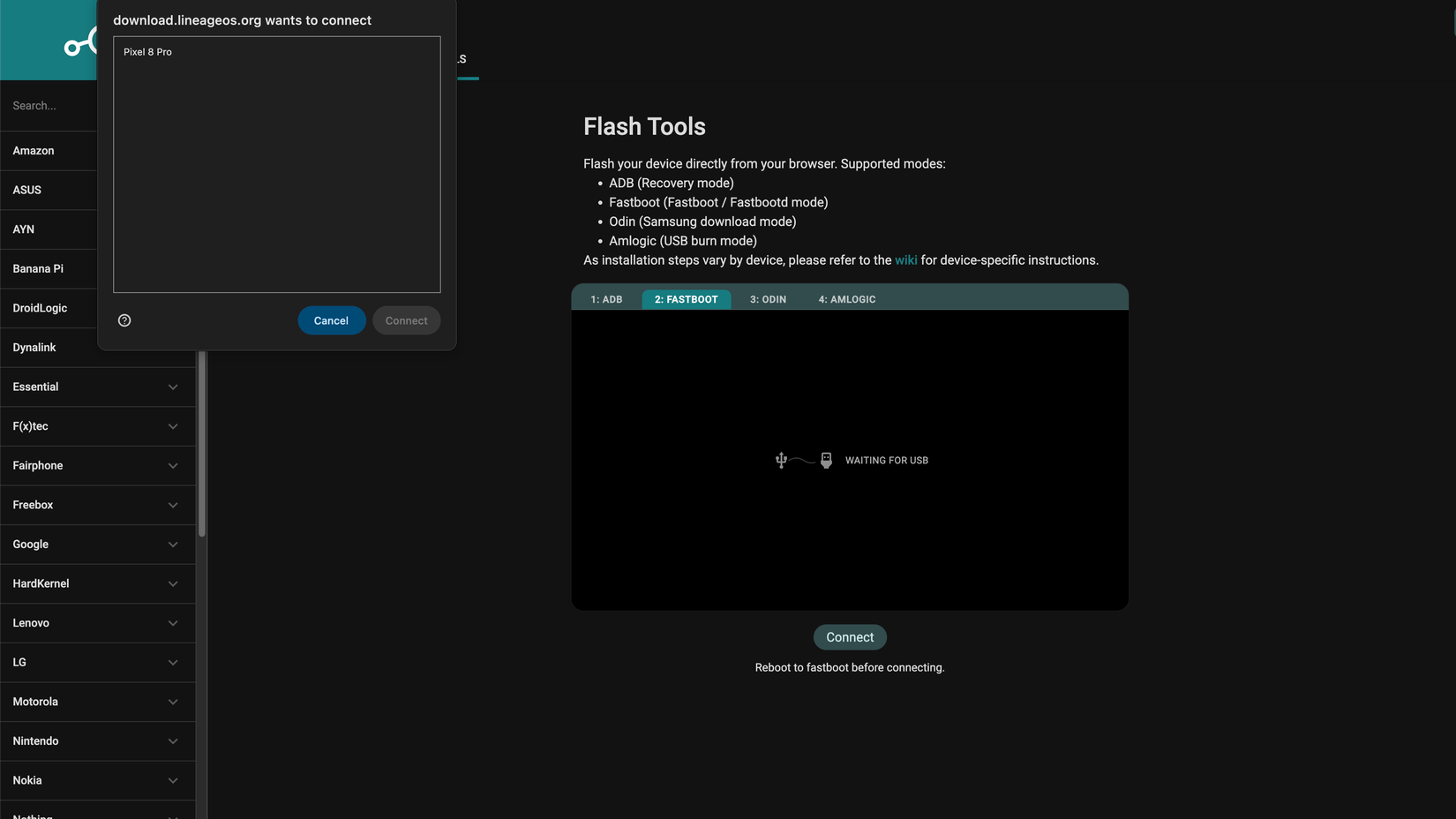Expand the Fairphone vendor chevron
The height and width of the screenshot is (819, 1456).
[x=173, y=466]
